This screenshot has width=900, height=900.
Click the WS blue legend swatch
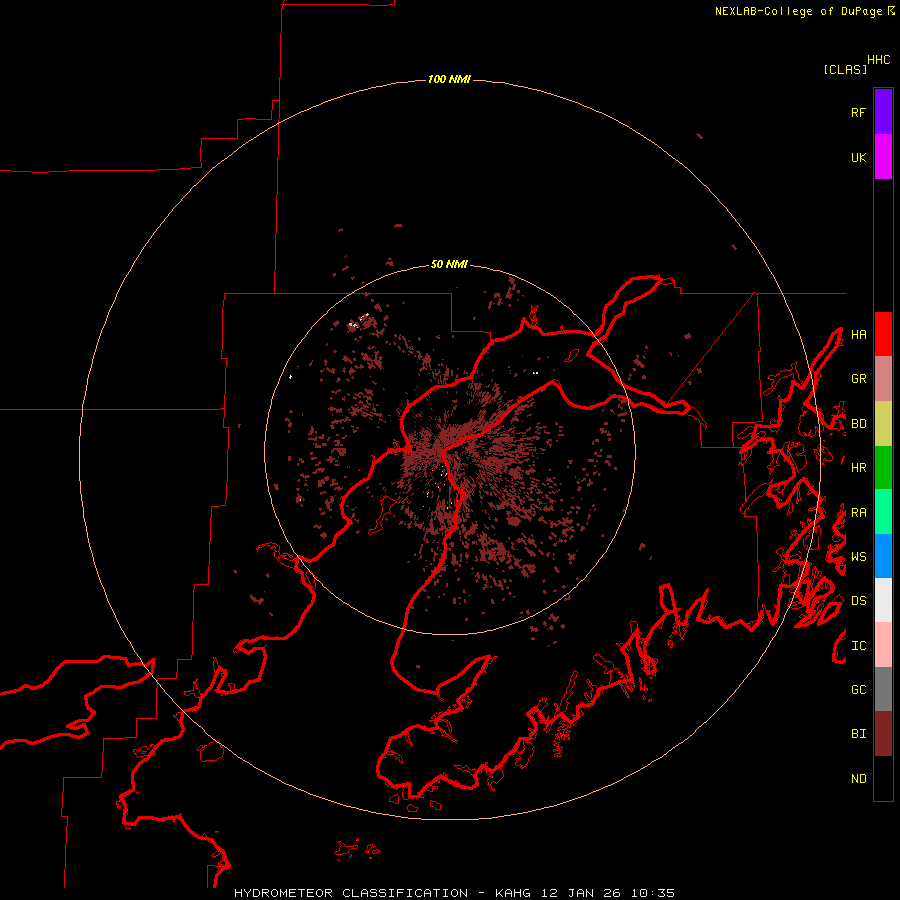883,556
